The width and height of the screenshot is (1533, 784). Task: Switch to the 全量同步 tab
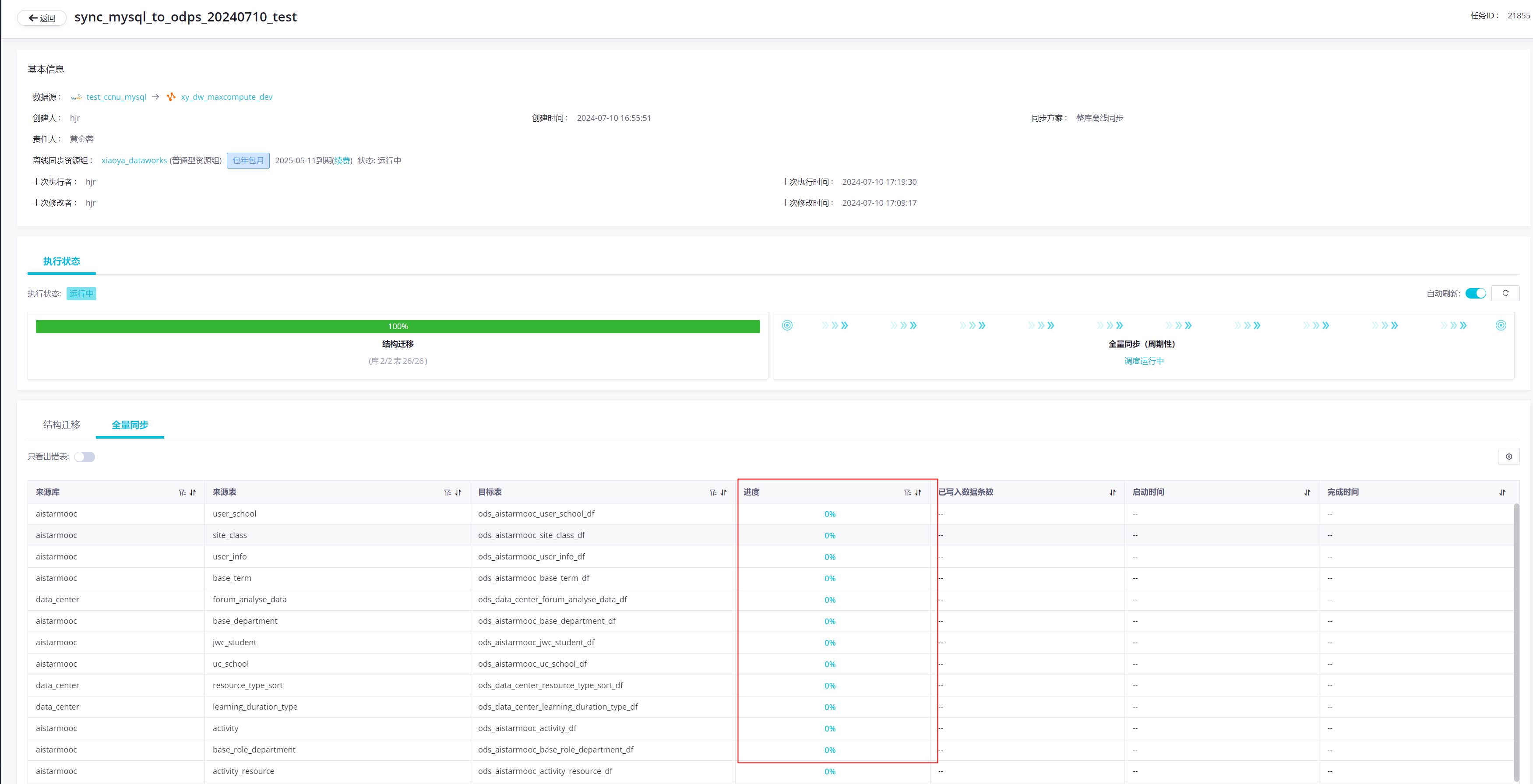(130, 425)
